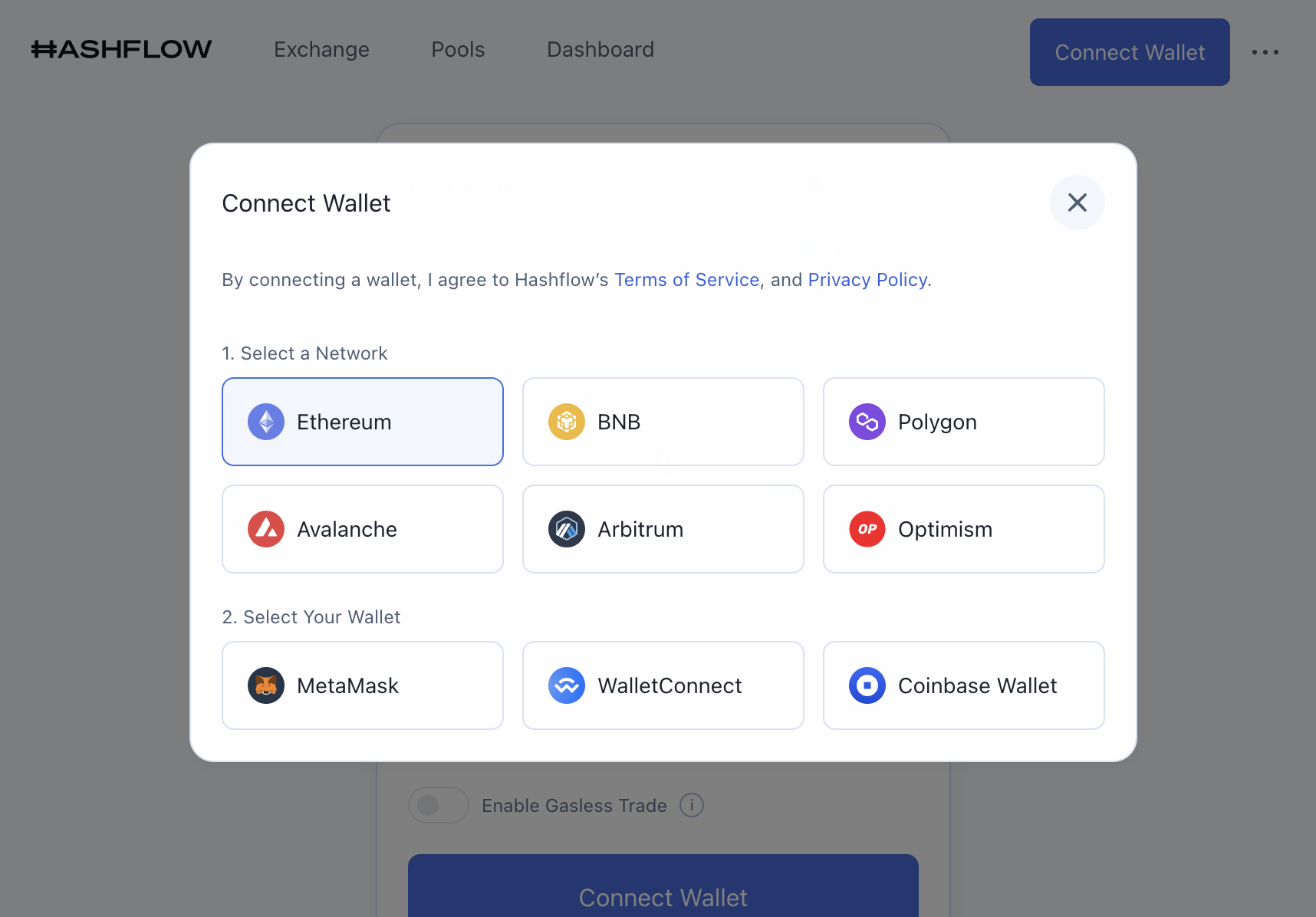
Task: Select the MetaMask fox icon
Action: [x=265, y=685]
